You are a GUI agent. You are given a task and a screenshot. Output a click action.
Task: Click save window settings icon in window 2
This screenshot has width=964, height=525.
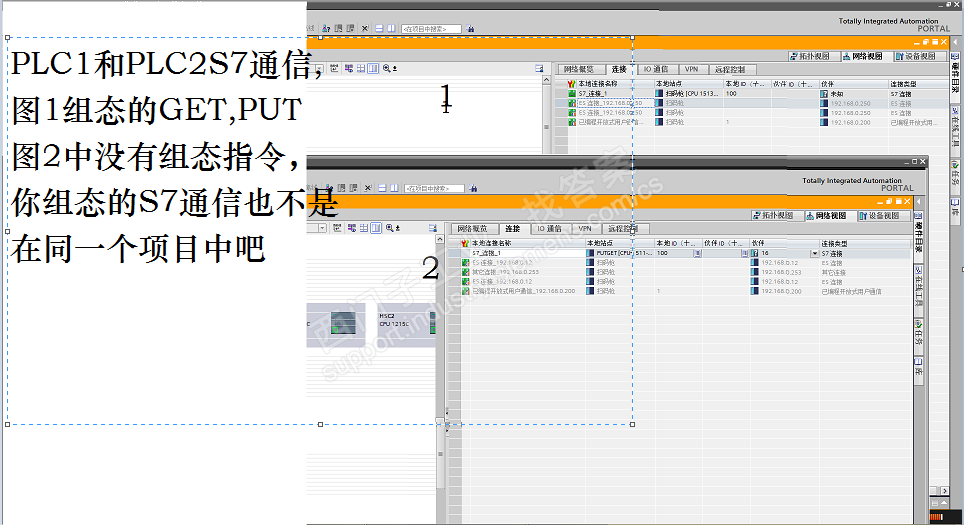[x=432, y=228]
